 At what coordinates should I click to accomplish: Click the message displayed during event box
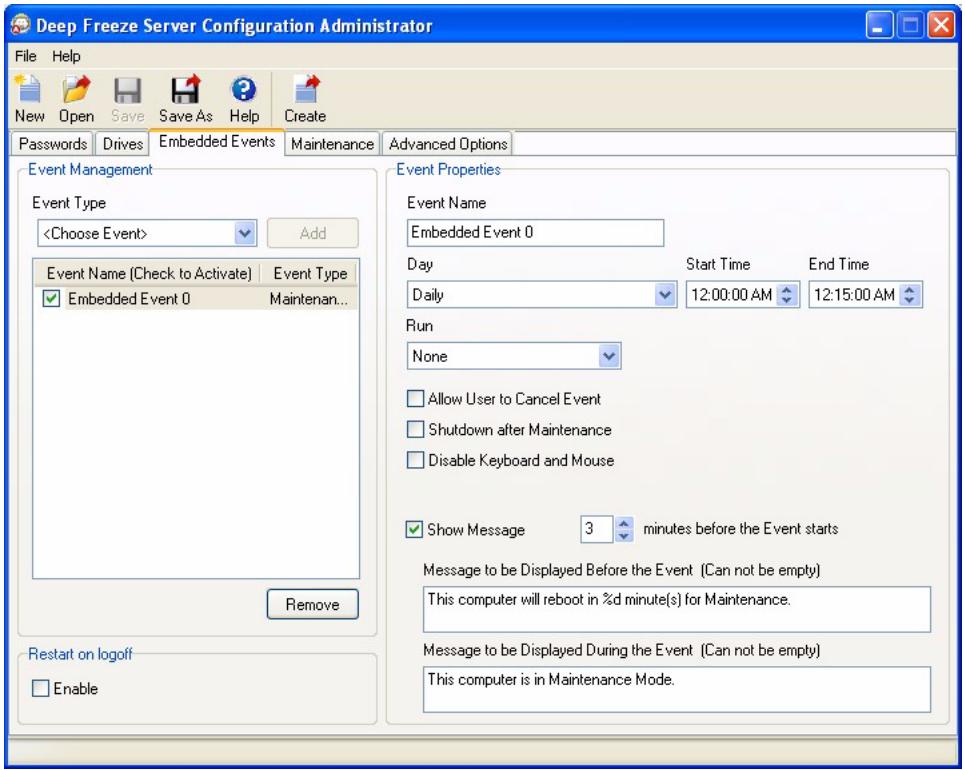(x=677, y=689)
